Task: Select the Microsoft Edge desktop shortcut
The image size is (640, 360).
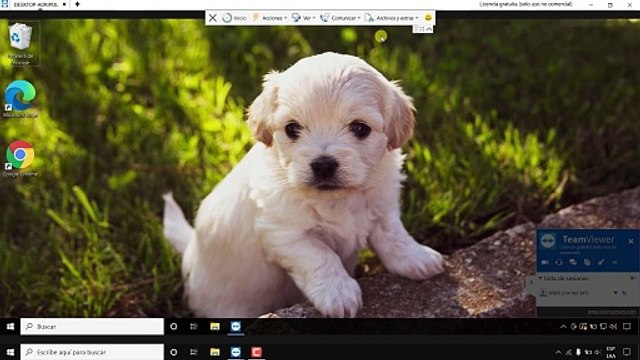Action: (x=20, y=99)
